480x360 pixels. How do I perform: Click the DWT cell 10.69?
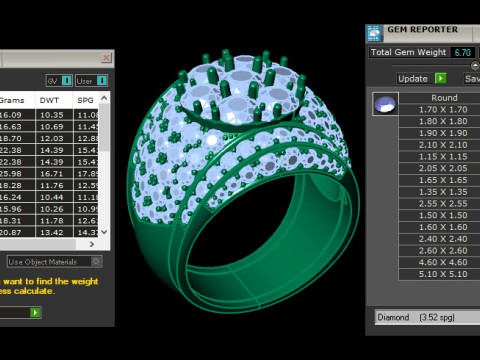coord(53,127)
